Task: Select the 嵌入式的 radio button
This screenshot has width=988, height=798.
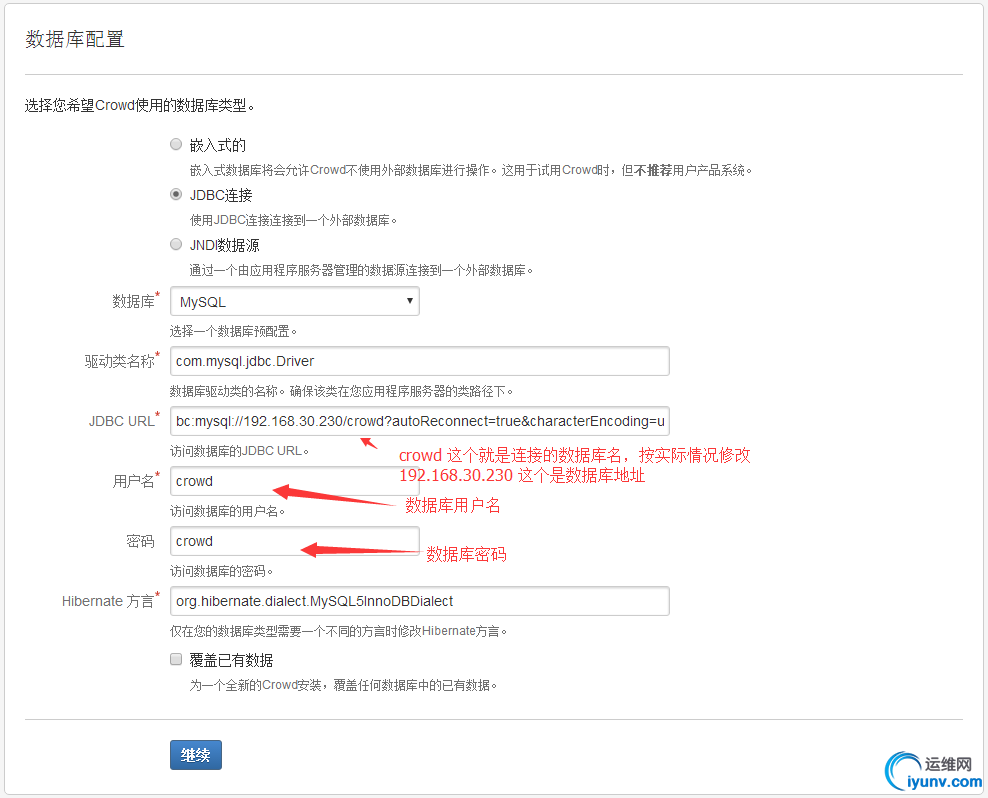Action: (176, 144)
